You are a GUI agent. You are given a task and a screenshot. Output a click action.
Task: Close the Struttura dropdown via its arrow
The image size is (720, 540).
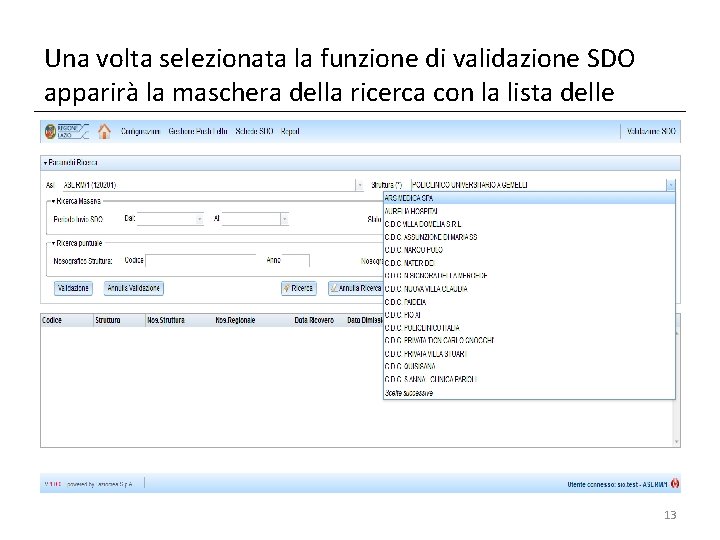click(x=670, y=185)
